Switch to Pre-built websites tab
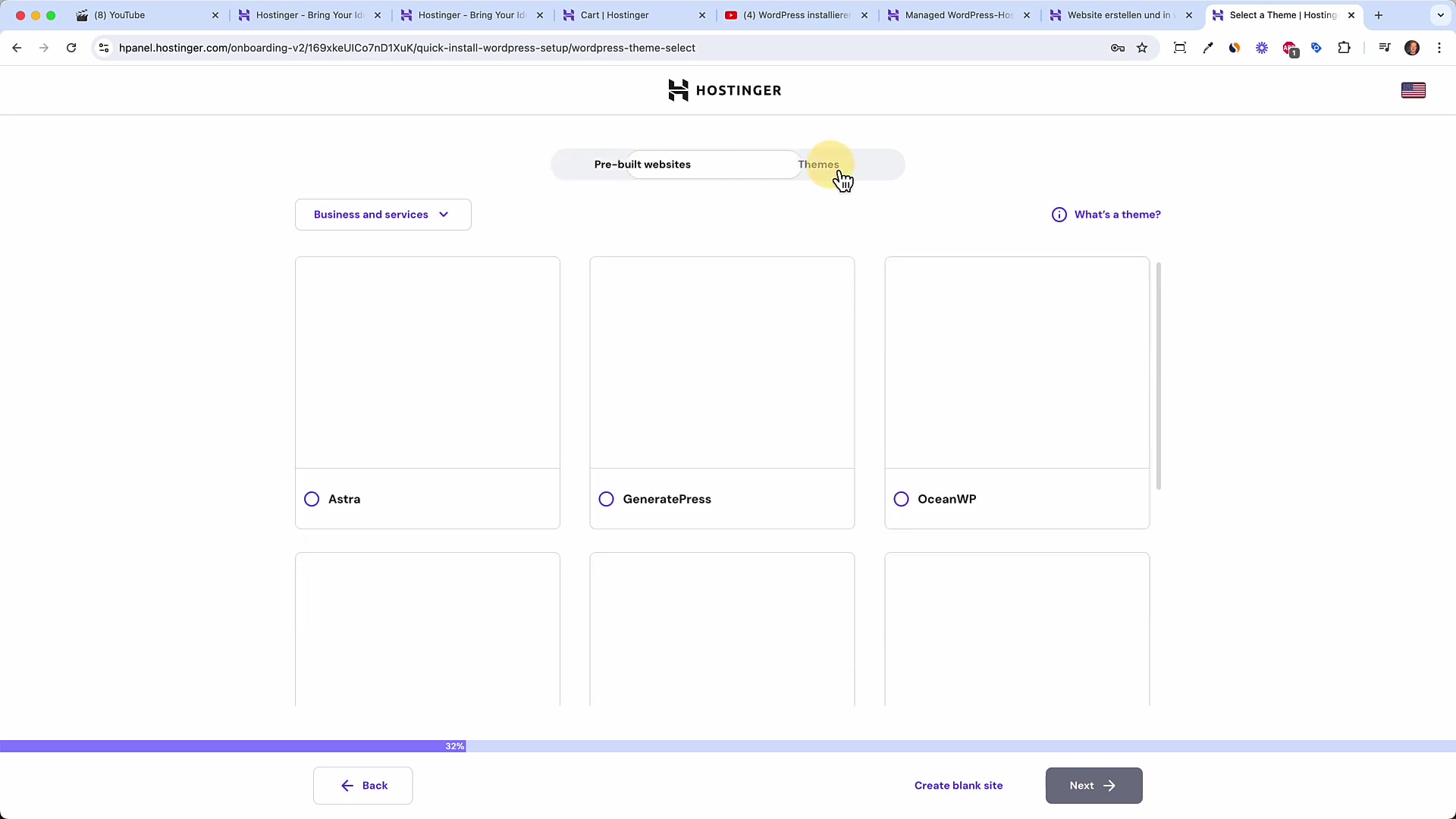 (642, 165)
